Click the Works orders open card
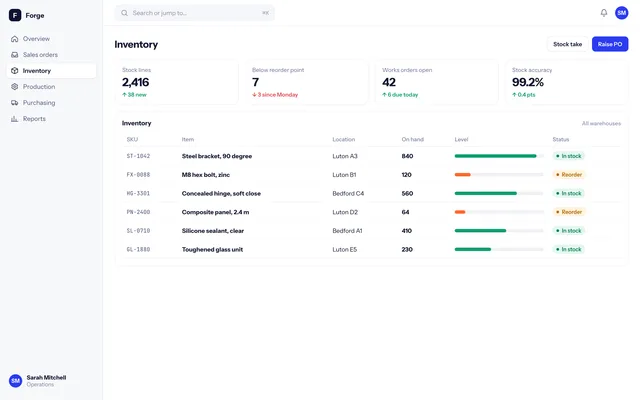This screenshot has width=640, height=400. coord(437,82)
